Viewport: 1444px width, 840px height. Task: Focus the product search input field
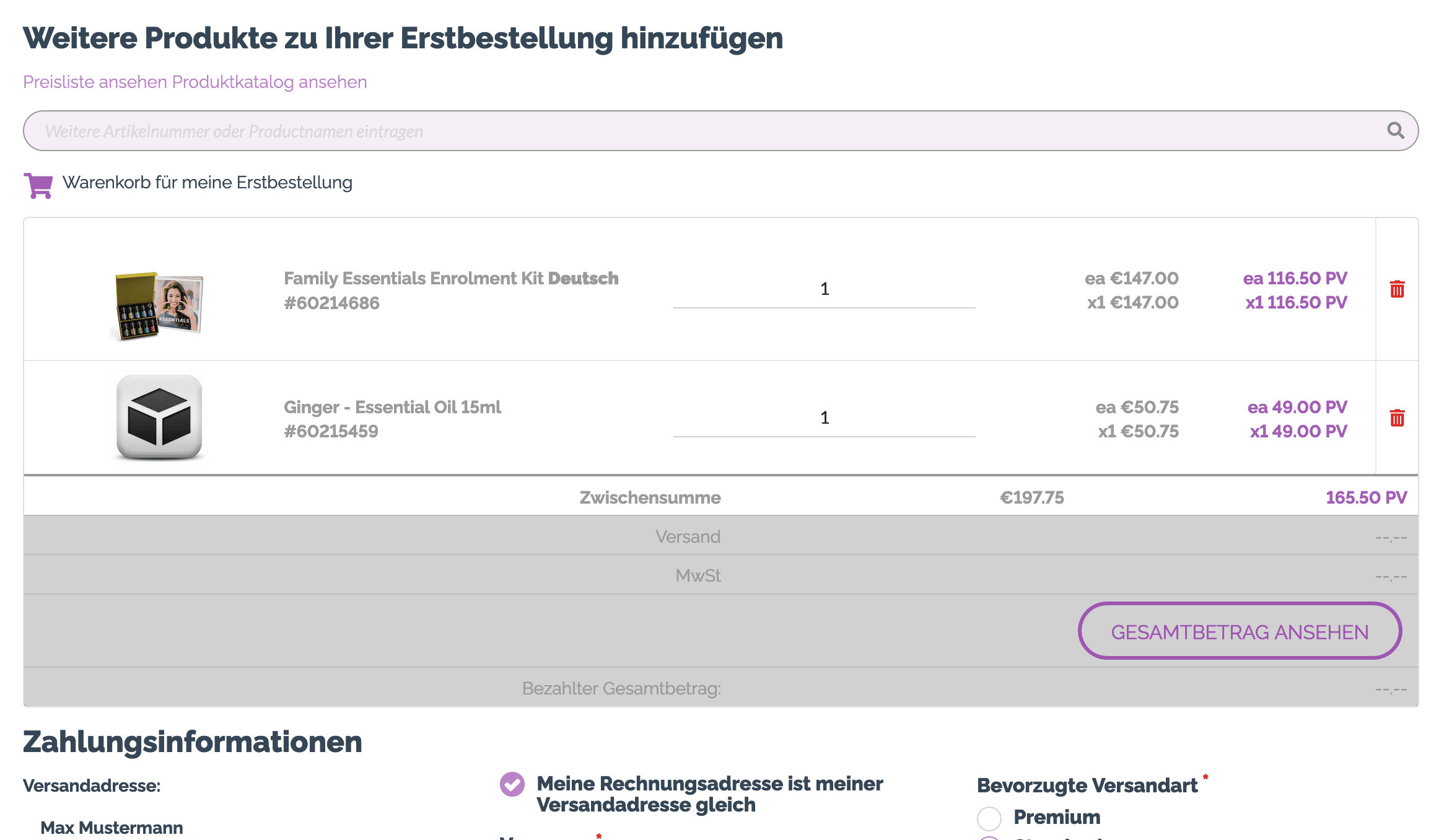[x=720, y=131]
